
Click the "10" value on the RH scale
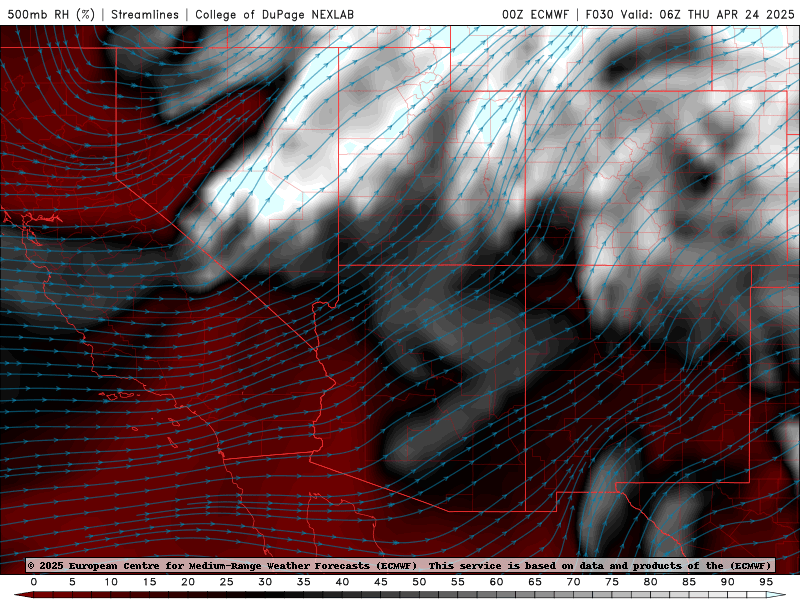(111, 582)
